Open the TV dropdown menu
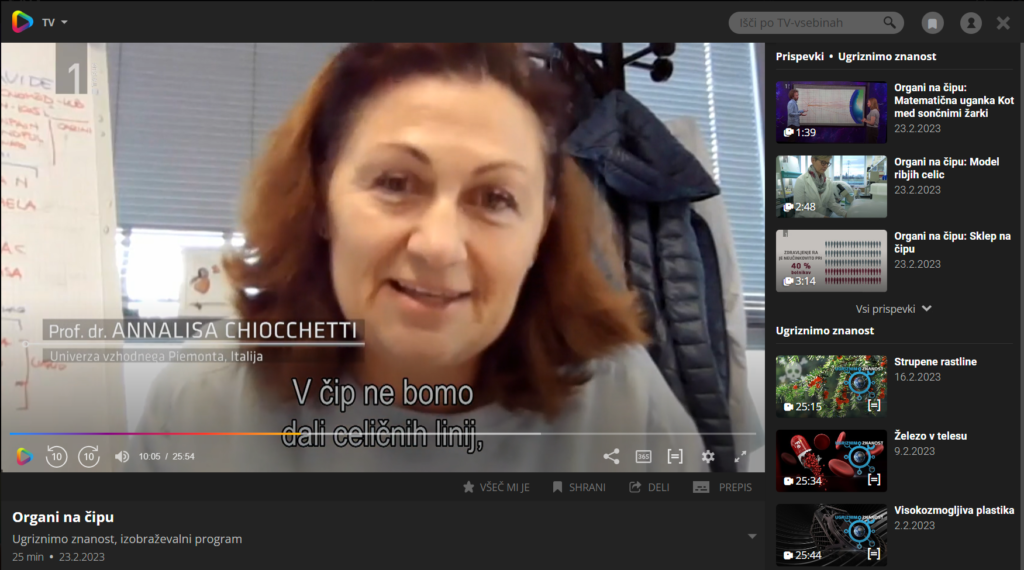1024x570 pixels. [x=55, y=22]
